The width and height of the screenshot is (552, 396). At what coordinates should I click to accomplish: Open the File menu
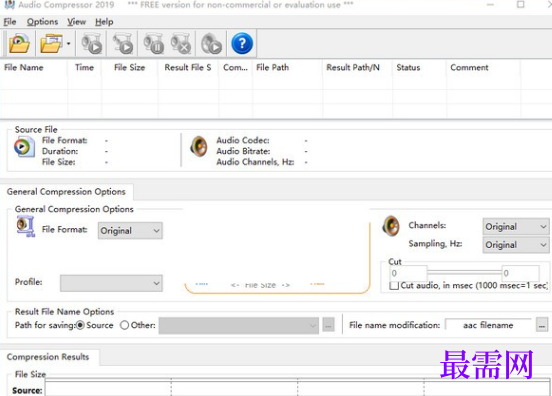click(10, 22)
